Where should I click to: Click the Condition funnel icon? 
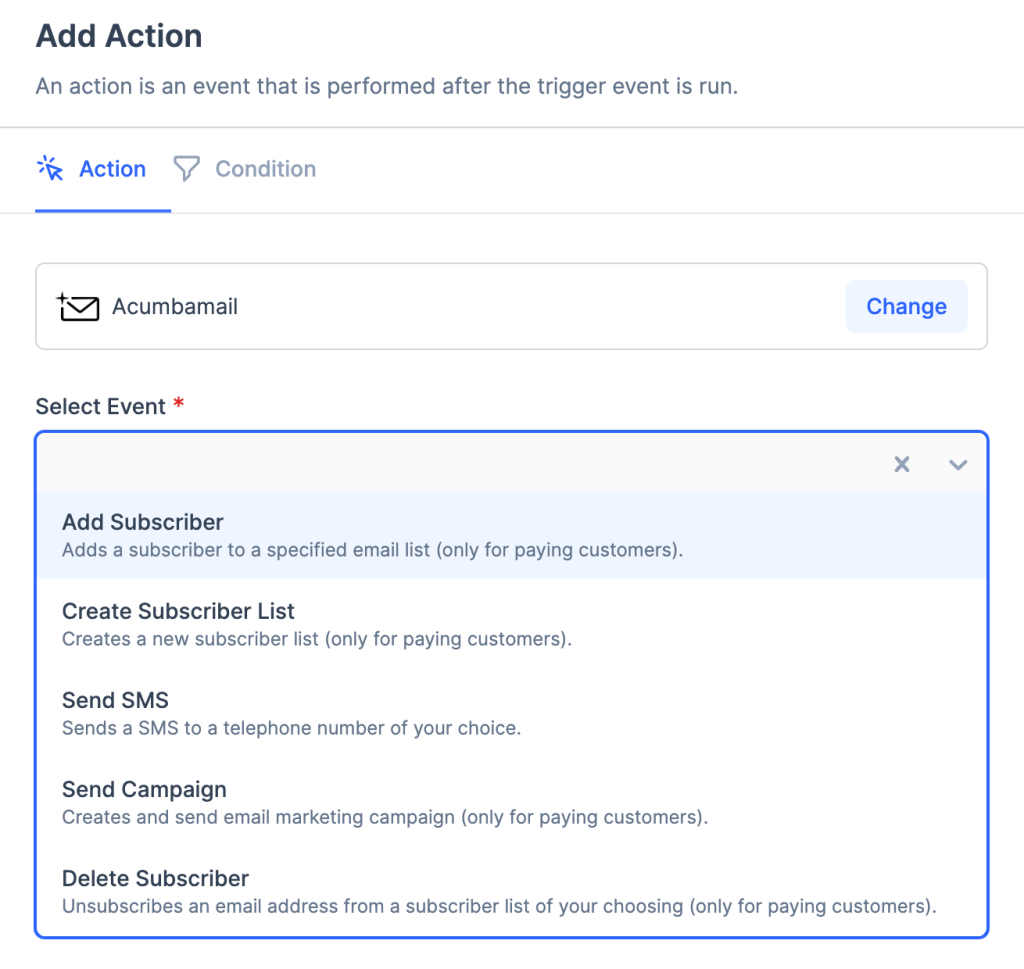pos(186,168)
